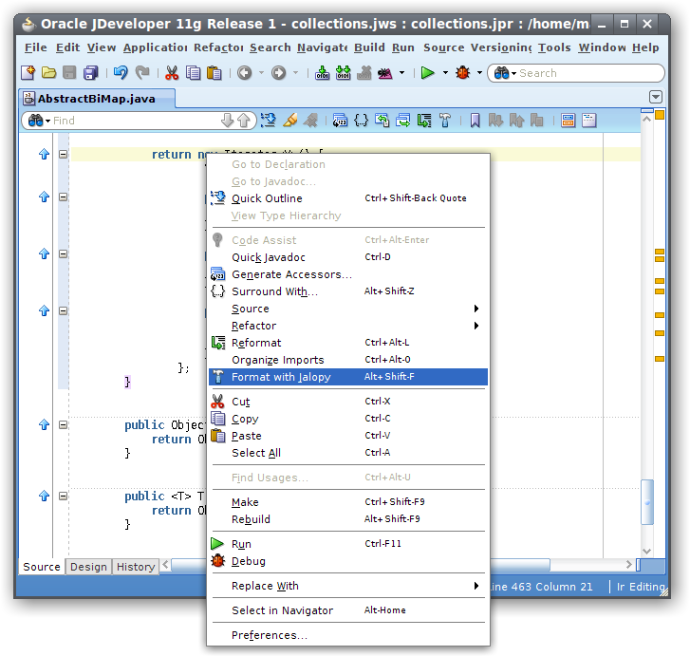
Task: Click the Rebuild project toolbar icon
Action: pos(343,73)
